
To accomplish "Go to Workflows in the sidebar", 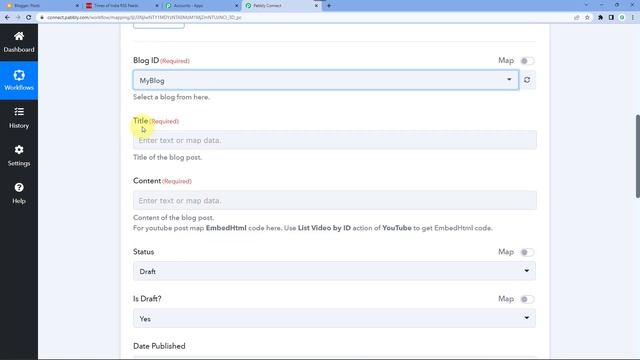I will click(19, 80).
